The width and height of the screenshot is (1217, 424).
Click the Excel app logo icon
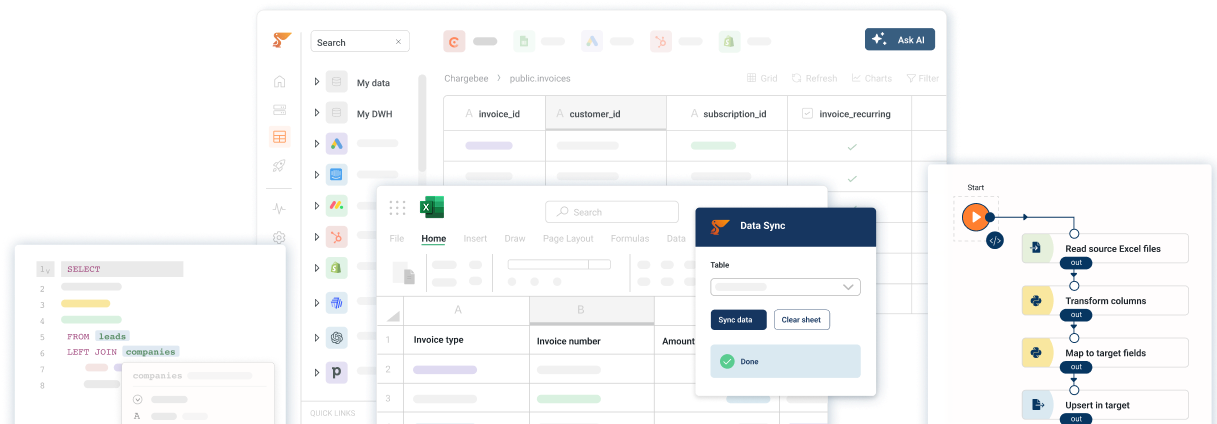click(432, 208)
